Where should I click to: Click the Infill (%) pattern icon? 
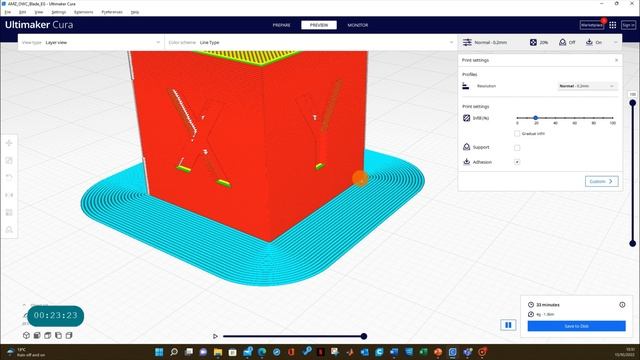(x=467, y=118)
